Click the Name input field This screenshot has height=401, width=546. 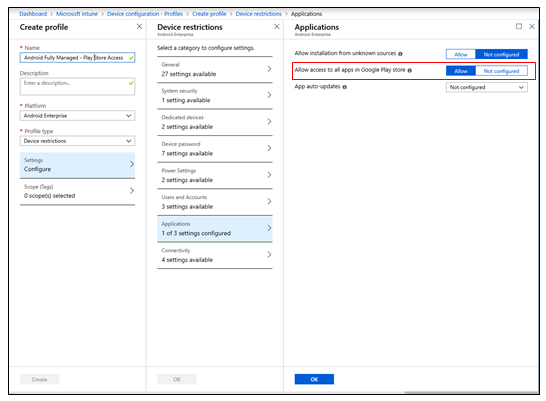point(77,58)
